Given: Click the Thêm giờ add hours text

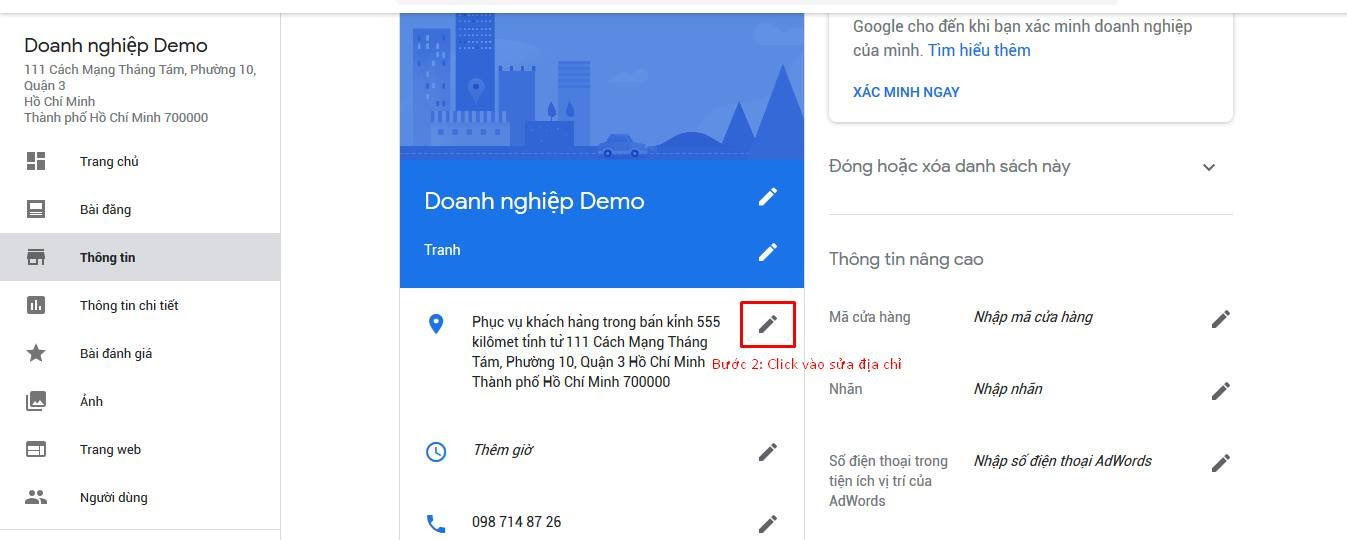Looking at the screenshot, I should pos(502,450).
